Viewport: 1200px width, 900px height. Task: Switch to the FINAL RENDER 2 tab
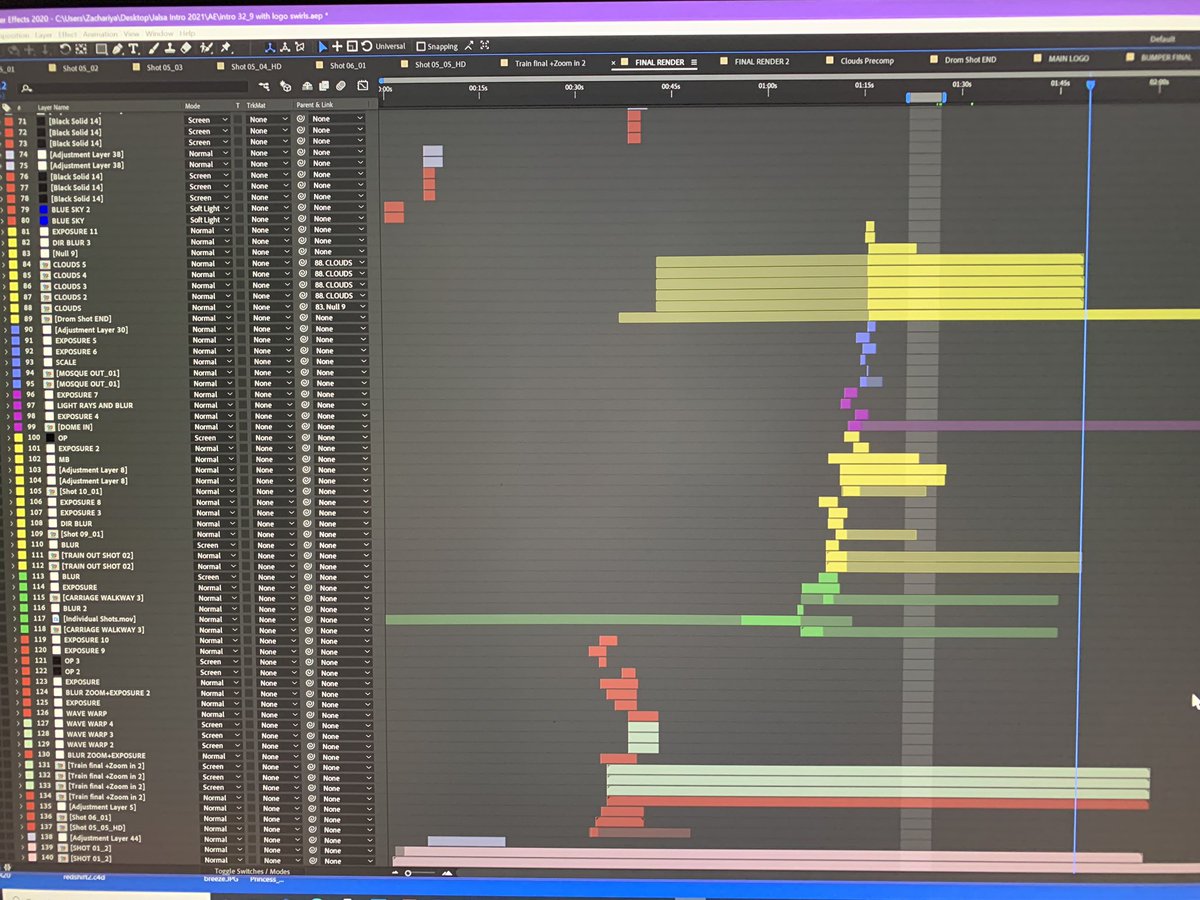761,62
